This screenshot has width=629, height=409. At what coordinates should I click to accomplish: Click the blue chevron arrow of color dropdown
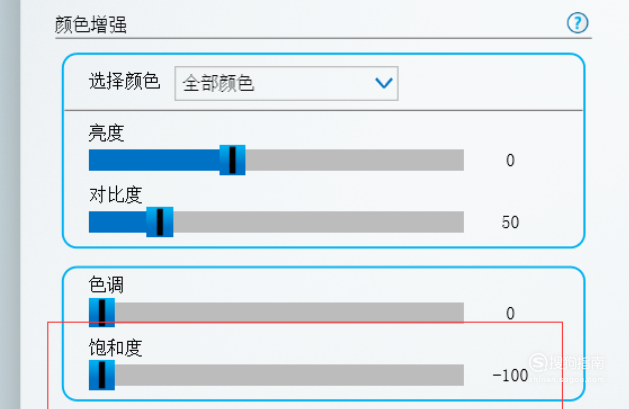point(383,83)
